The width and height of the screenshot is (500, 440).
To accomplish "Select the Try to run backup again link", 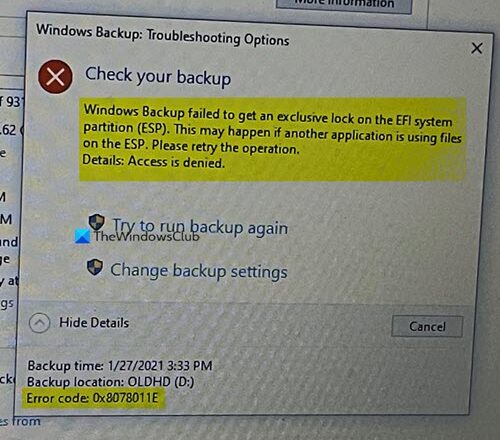I will point(200,227).
